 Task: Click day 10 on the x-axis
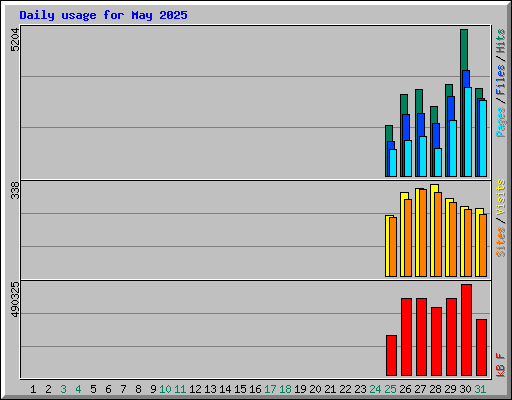click(x=165, y=389)
